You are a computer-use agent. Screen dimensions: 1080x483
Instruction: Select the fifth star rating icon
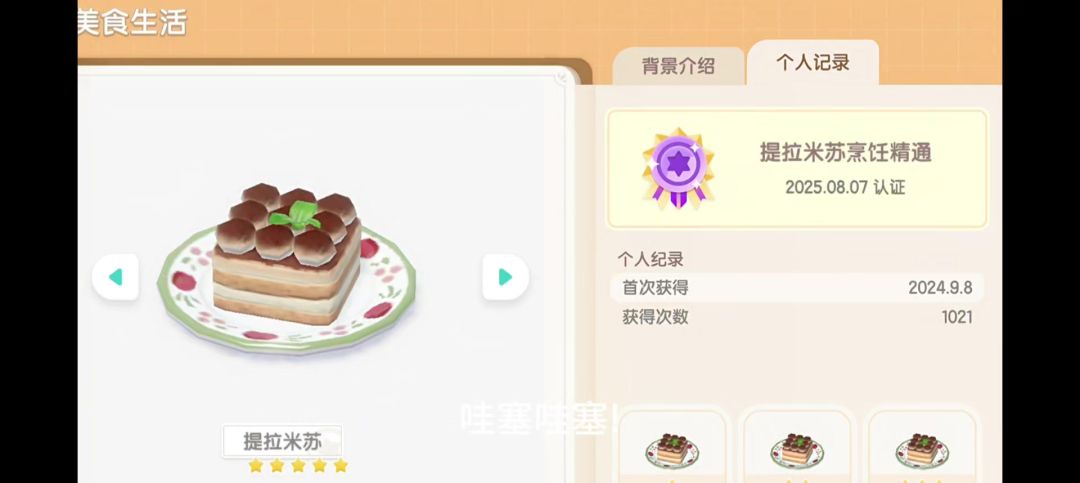pos(341,466)
